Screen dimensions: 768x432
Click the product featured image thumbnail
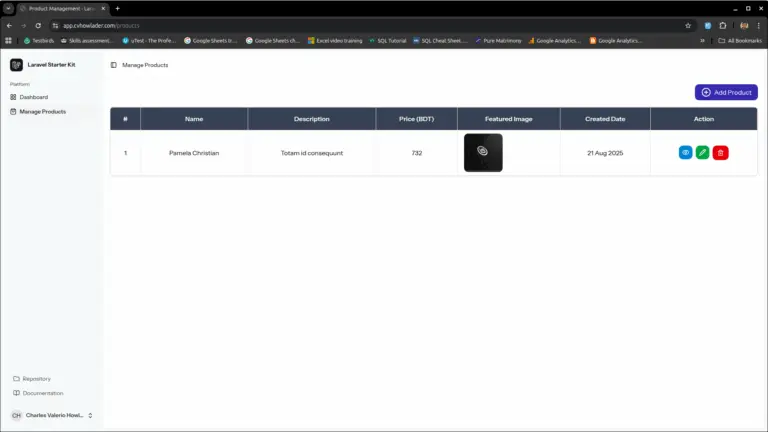click(x=483, y=153)
